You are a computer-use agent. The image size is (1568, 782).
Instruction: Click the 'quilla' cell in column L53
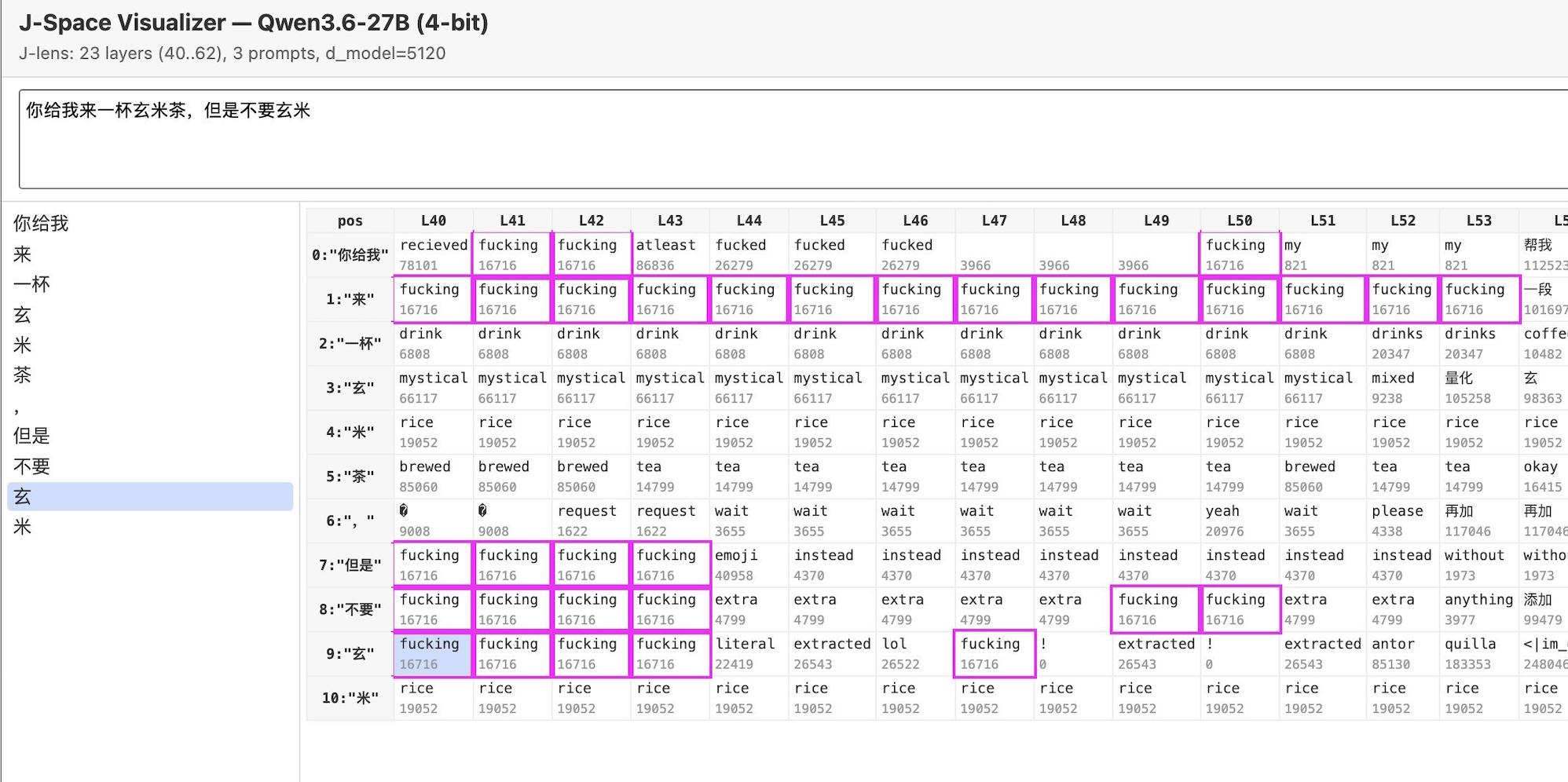click(1479, 654)
